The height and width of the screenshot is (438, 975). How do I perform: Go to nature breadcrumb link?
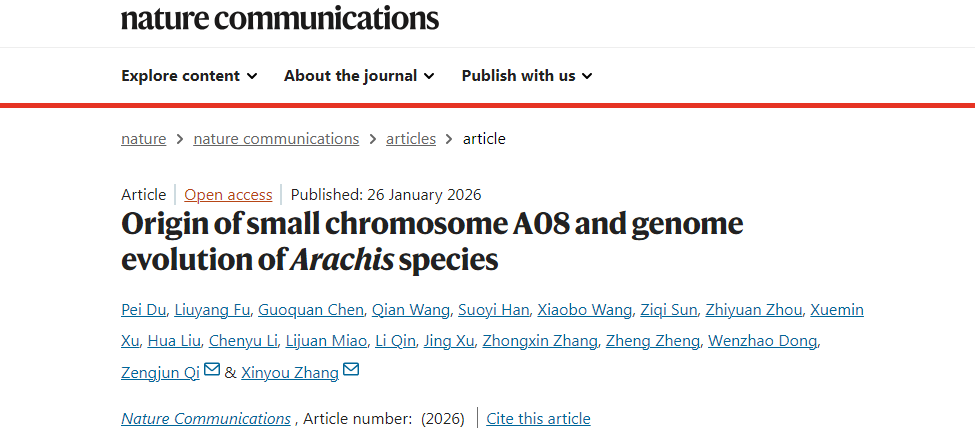(x=143, y=139)
